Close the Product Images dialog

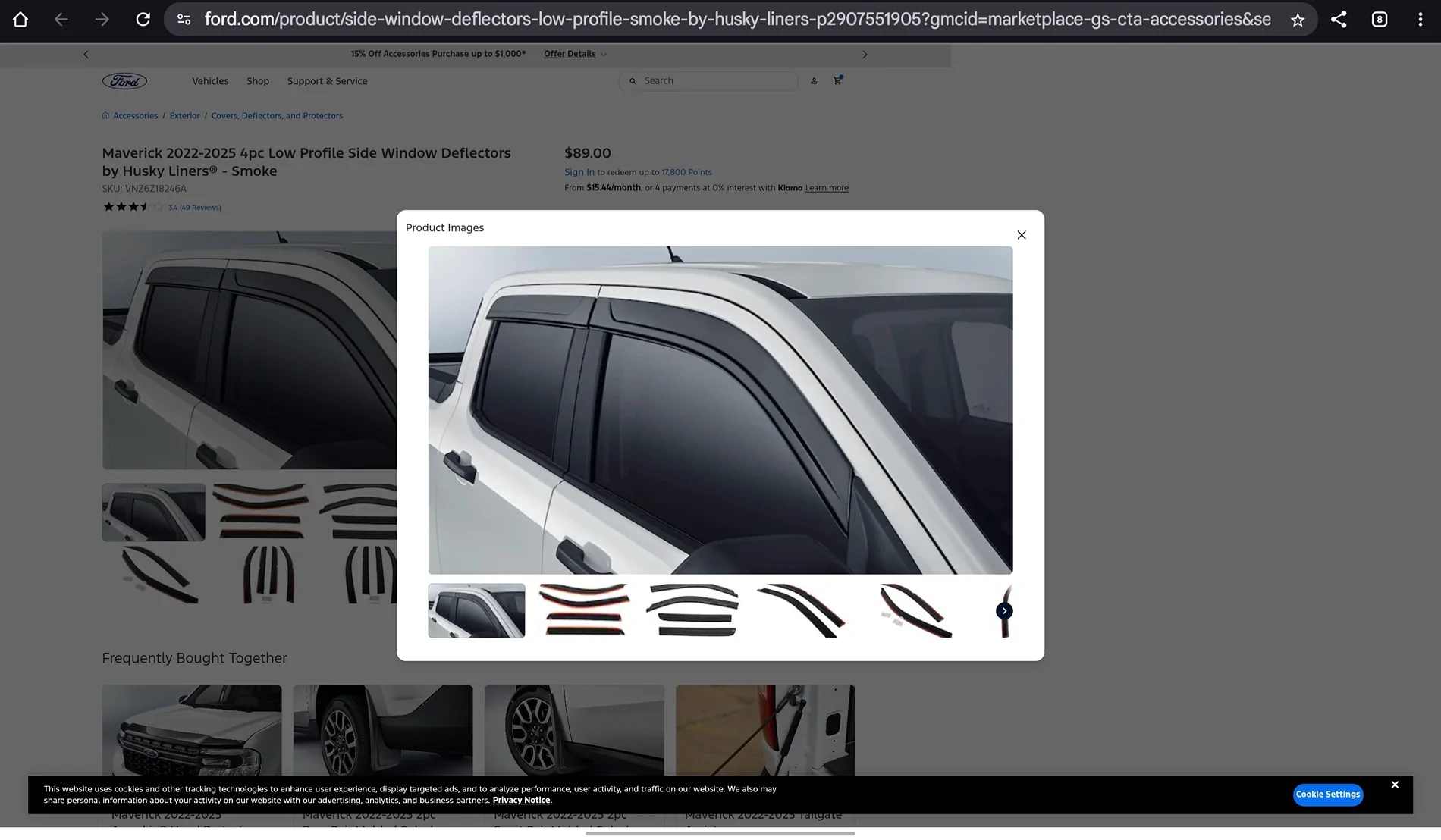pyautogui.click(x=1022, y=235)
